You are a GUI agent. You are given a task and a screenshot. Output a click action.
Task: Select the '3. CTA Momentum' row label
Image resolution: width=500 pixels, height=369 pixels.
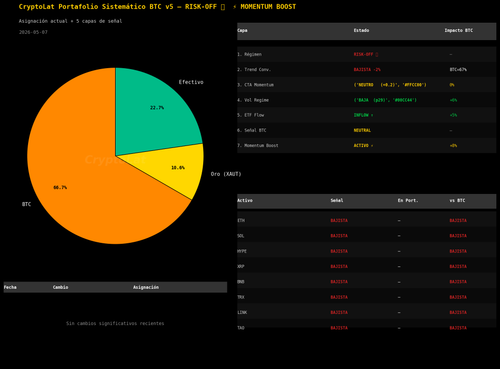(255, 85)
